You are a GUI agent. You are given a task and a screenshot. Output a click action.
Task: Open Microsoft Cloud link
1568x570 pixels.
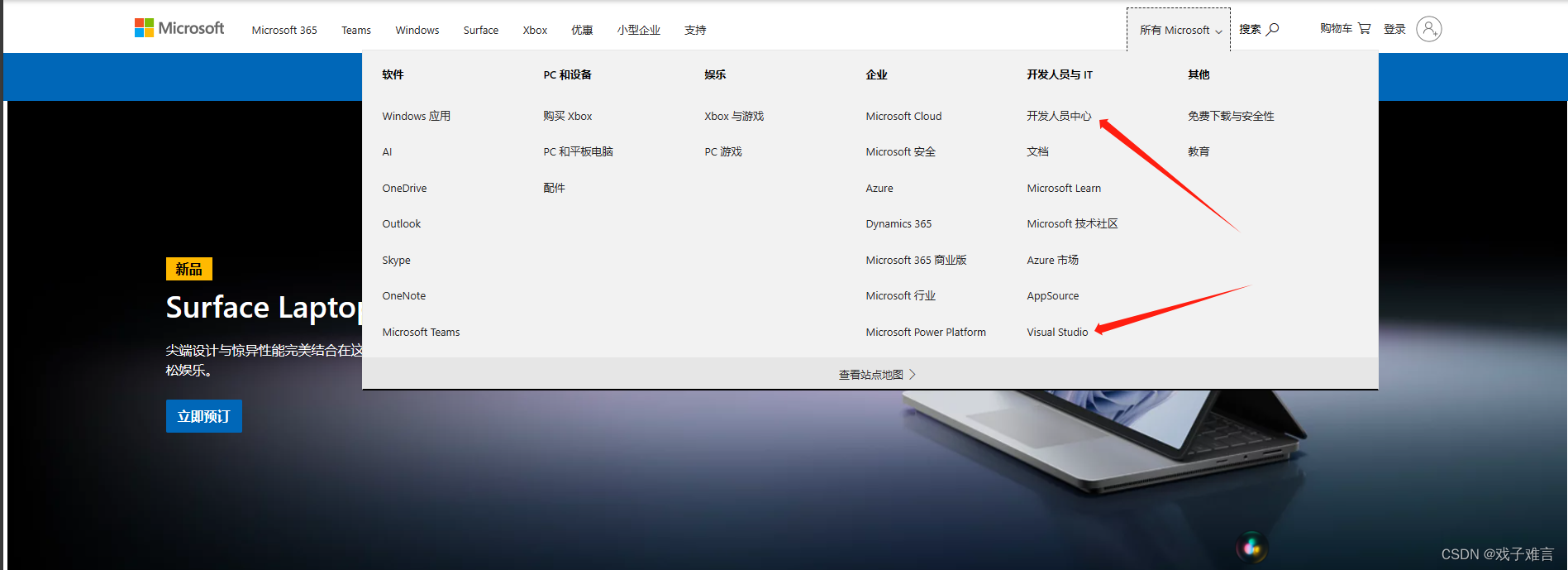tap(903, 116)
